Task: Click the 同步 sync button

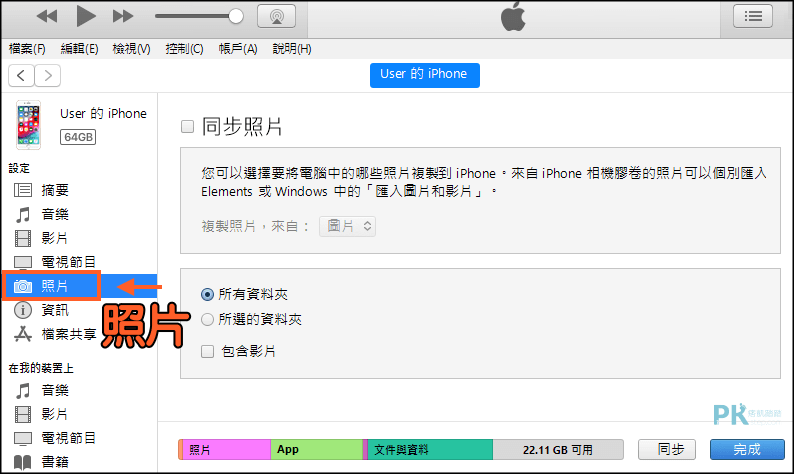Action: point(667,449)
